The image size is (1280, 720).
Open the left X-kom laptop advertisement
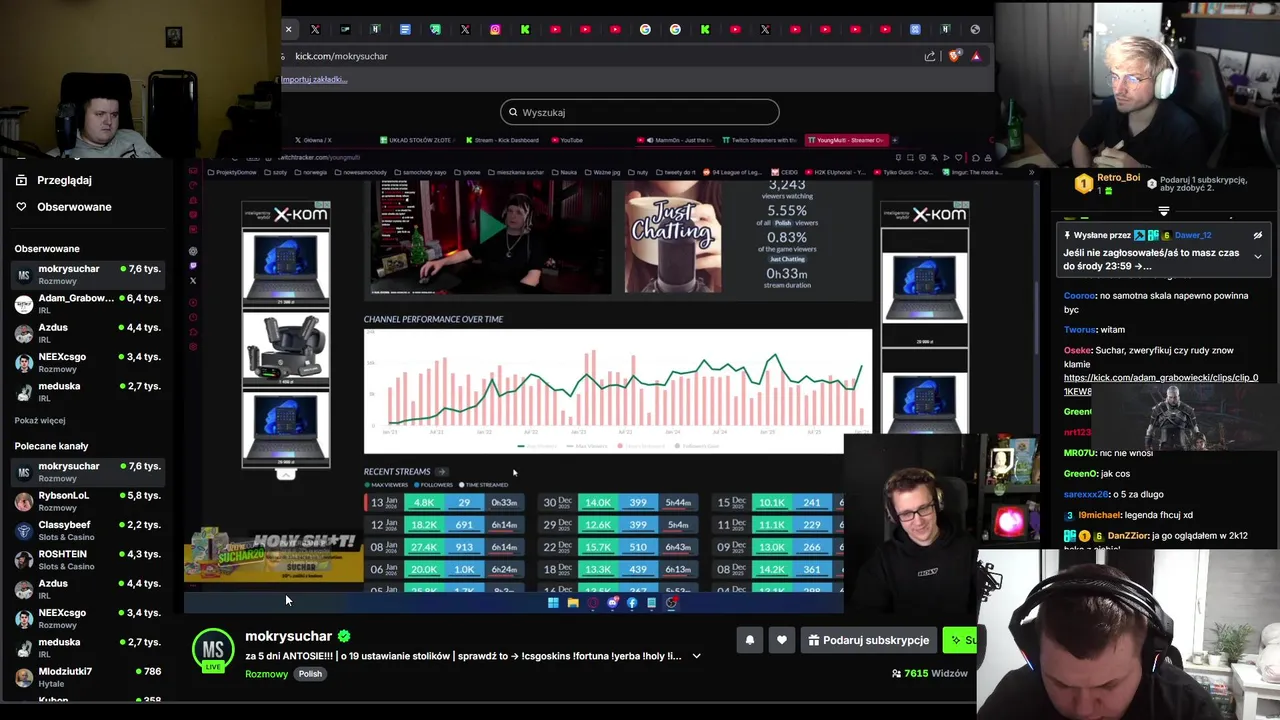[286, 334]
